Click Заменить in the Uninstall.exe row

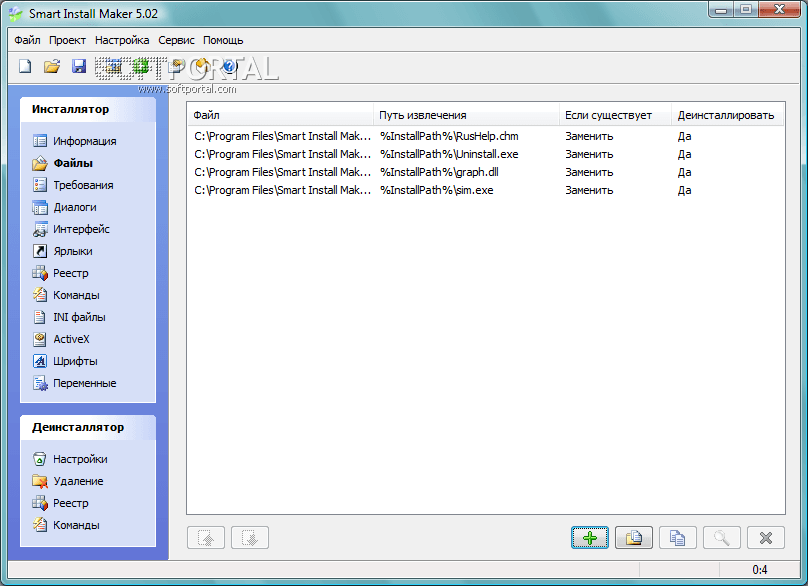pos(589,154)
